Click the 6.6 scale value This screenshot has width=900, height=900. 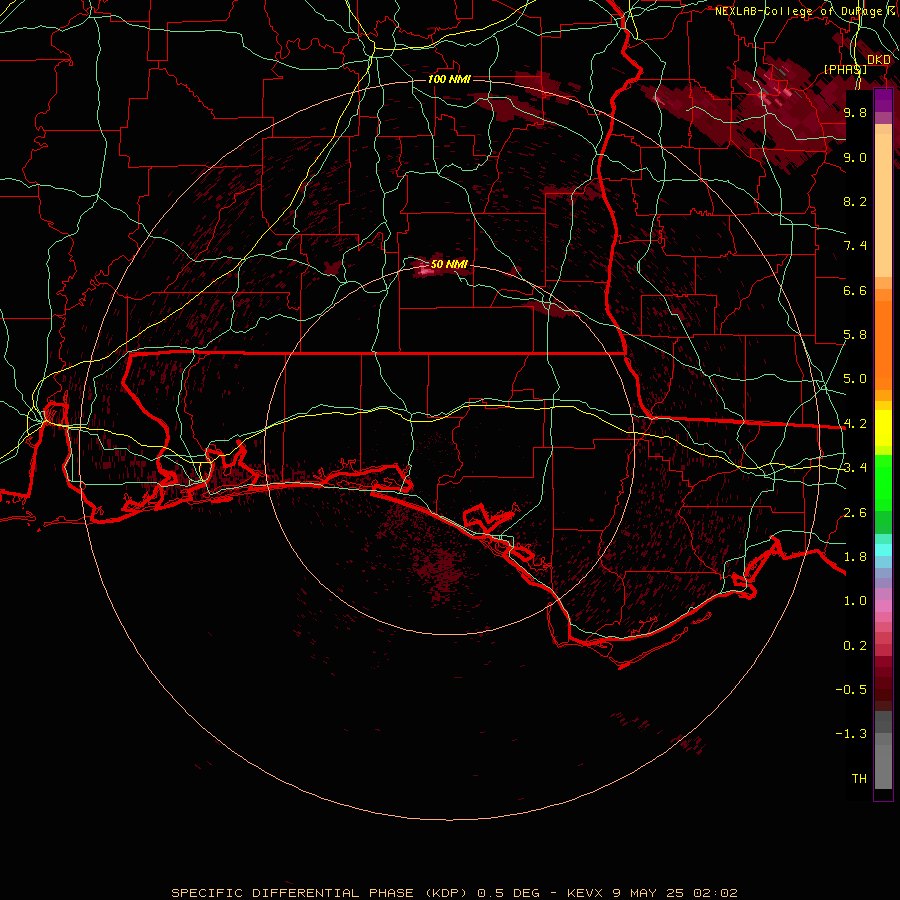pos(855,290)
